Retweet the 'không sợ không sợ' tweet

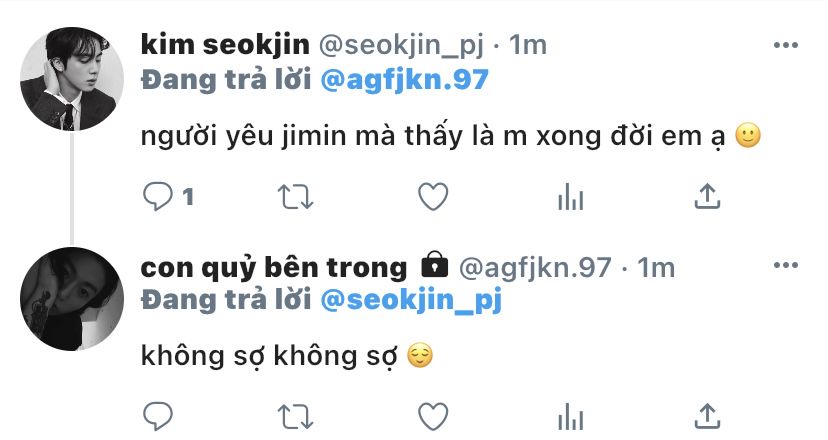(296, 417)
